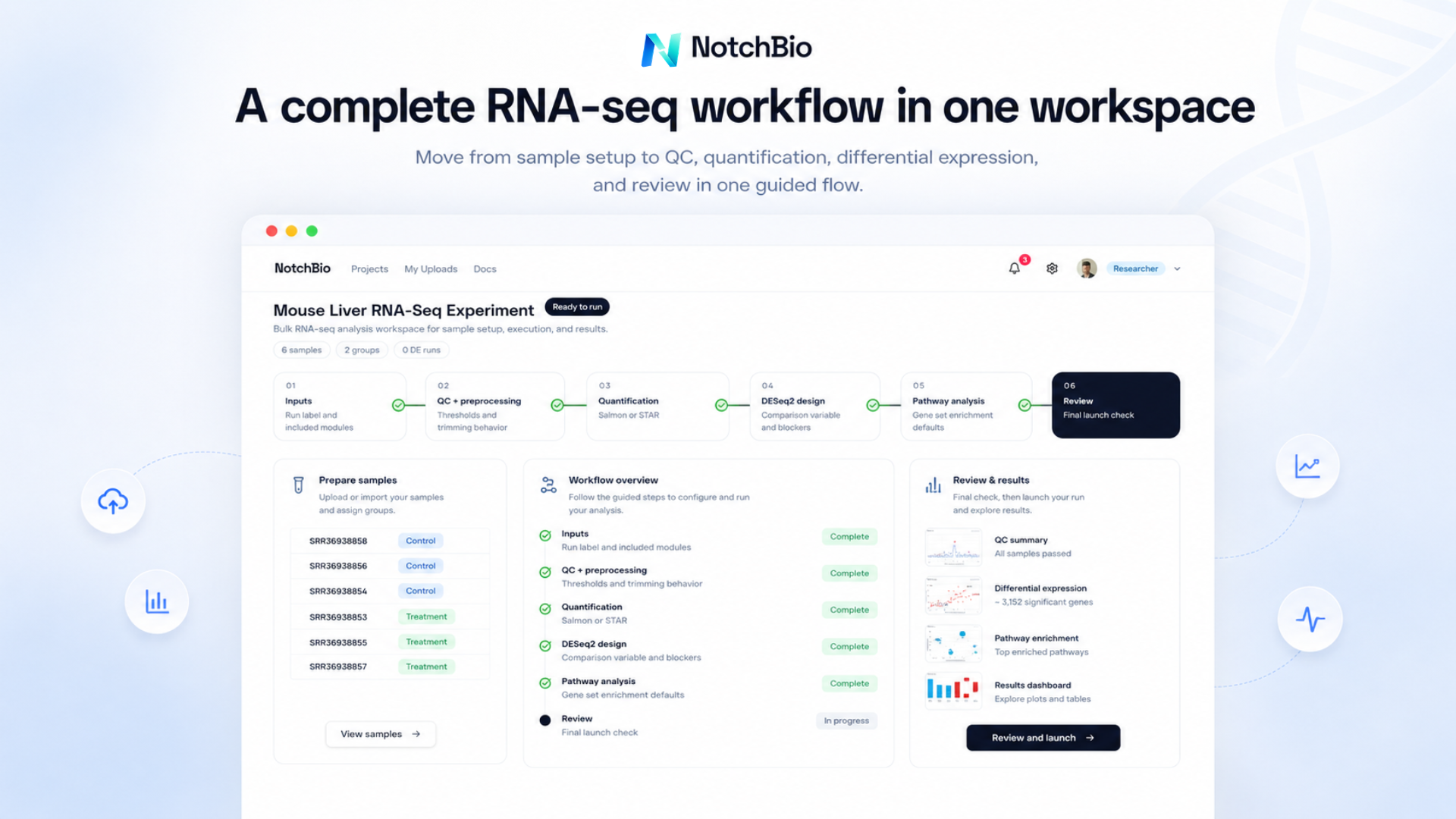Click the View samples button

[381, 734]
